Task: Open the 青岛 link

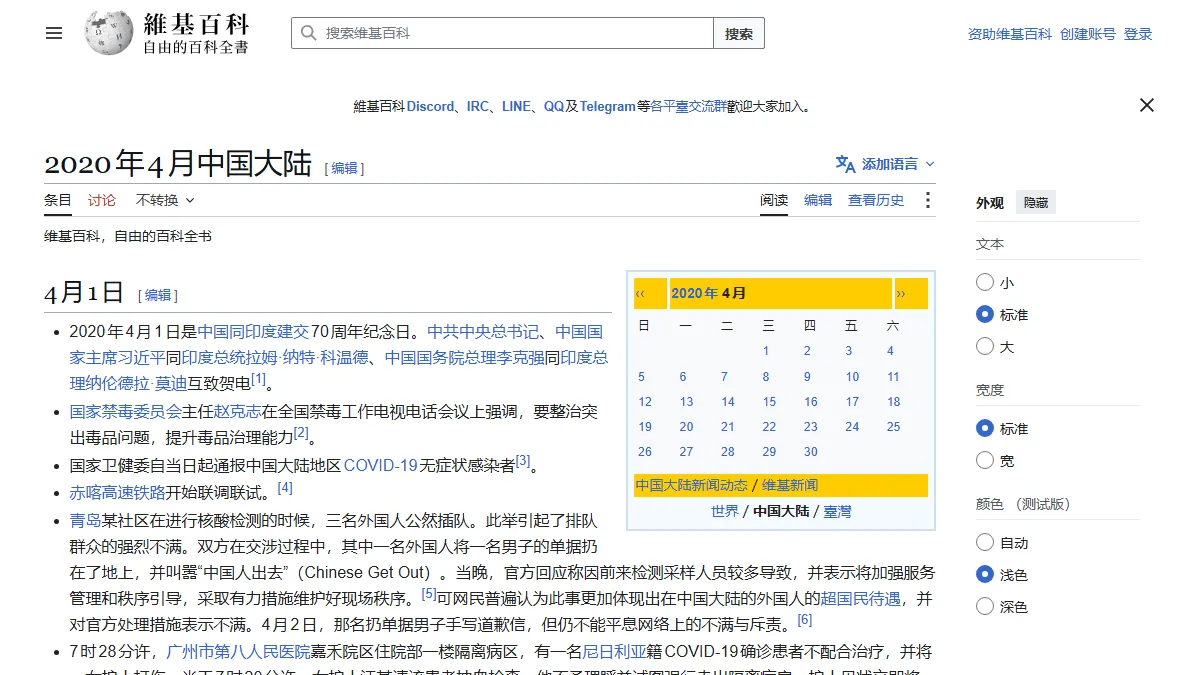Action: [x=85, y=520]
